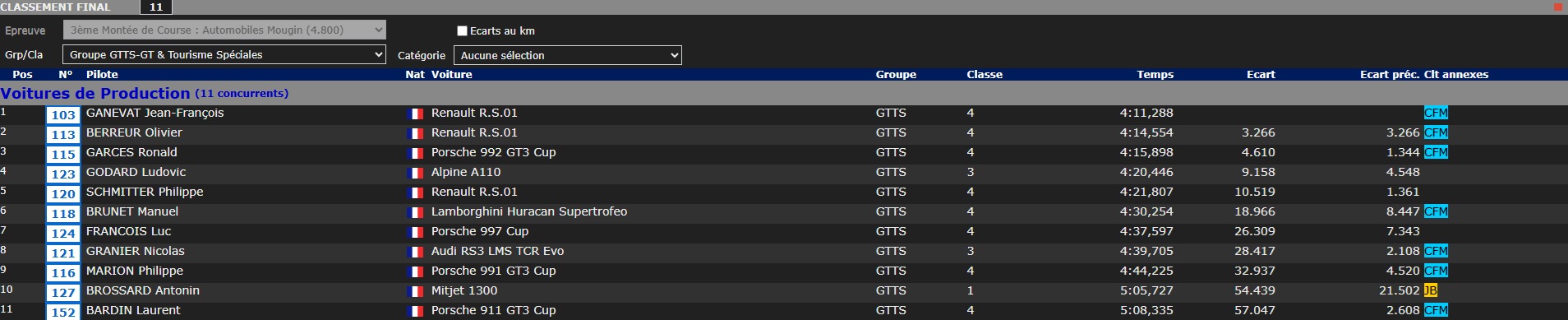
Task: Click the French flag beside Porsche 911 GT3 Cup
Action: pos(415,312)
